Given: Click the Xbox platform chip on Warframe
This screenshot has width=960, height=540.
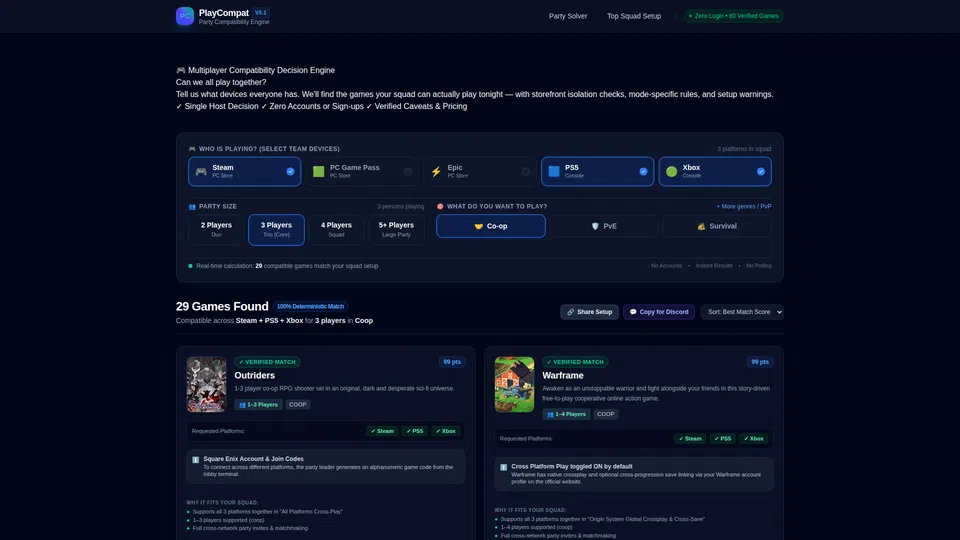Looking at the screenshot, I should 753,438.
